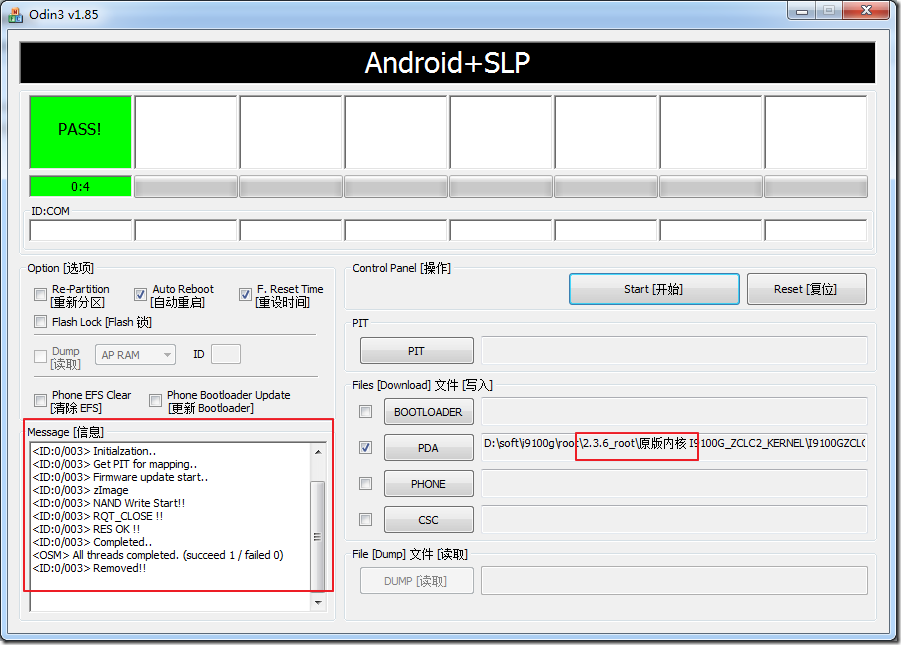This screenshot has height=645, width=901.
Task: Minimize the Odin3 window
Action: [802, 11]
